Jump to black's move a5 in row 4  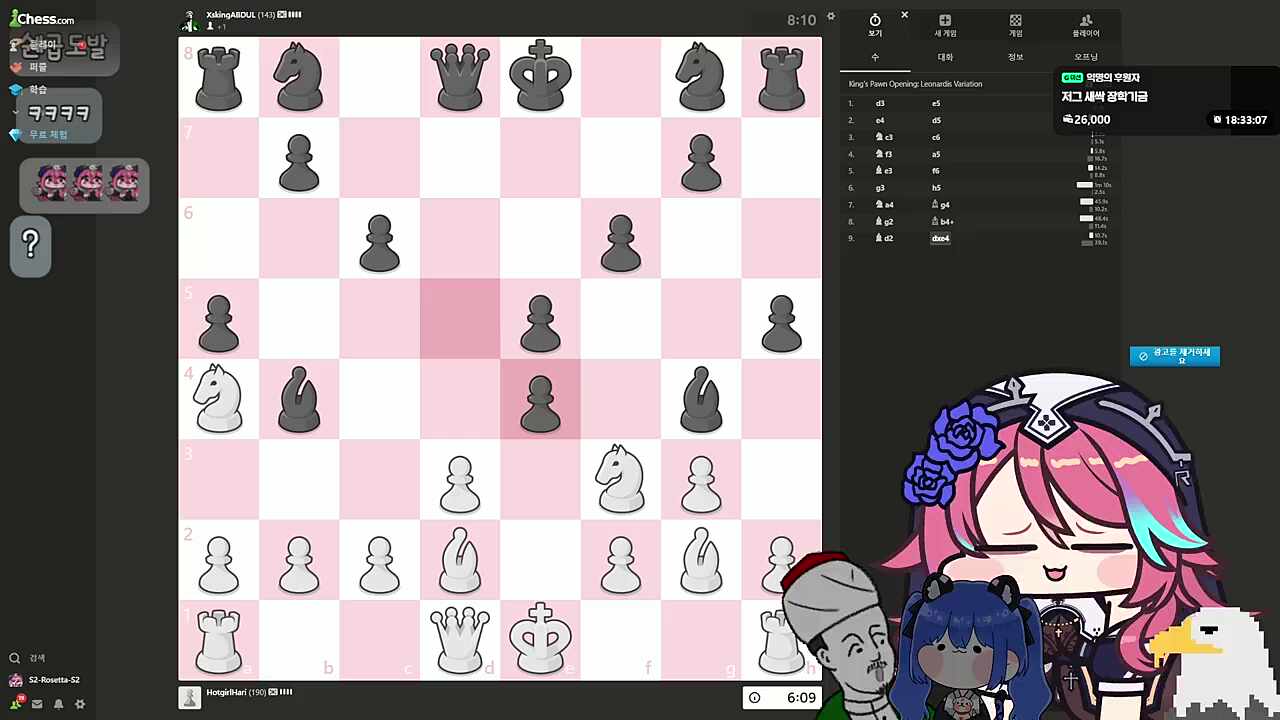(x=936, y=154)
